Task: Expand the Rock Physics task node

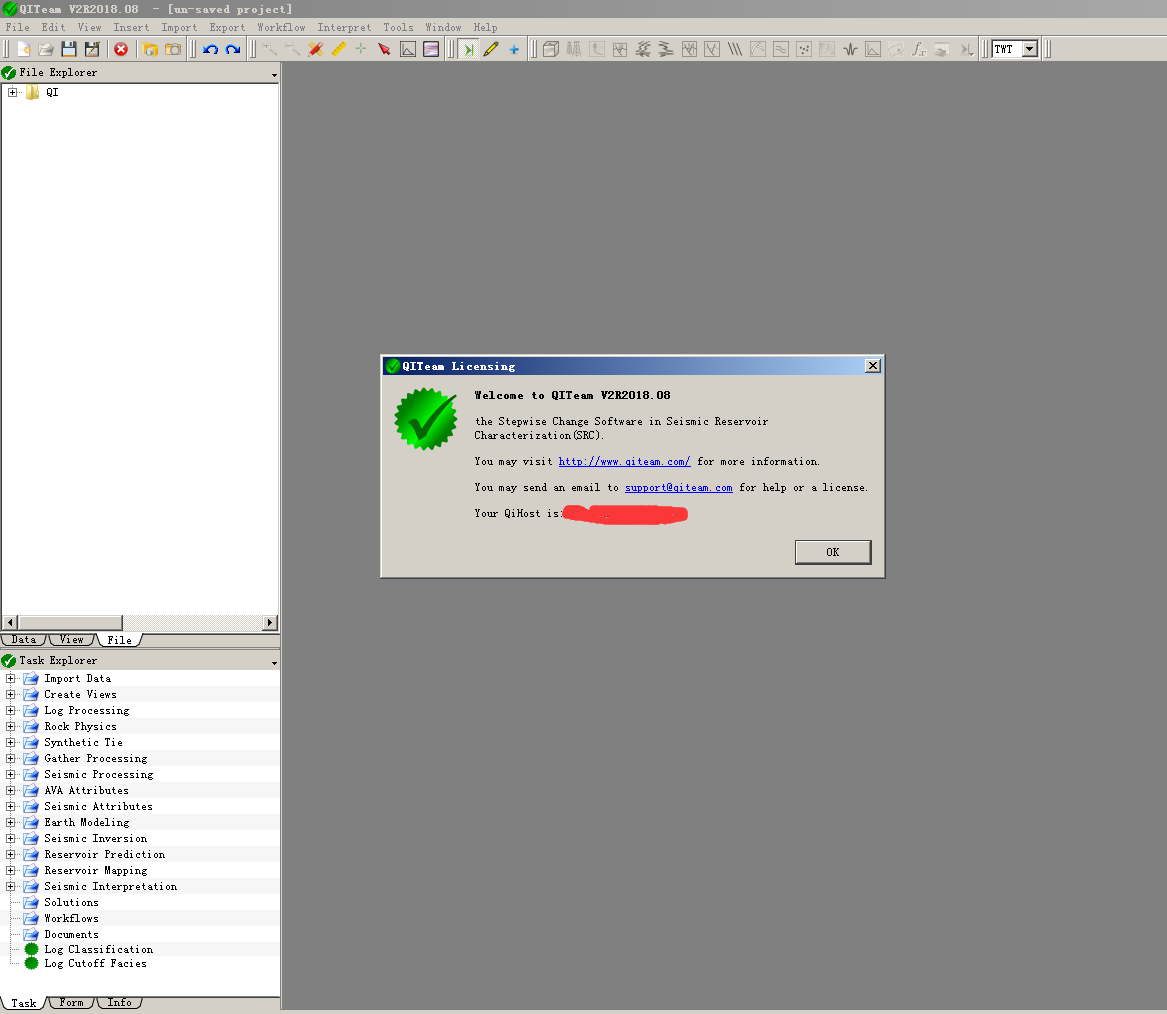Action: [x=10, y=726]
